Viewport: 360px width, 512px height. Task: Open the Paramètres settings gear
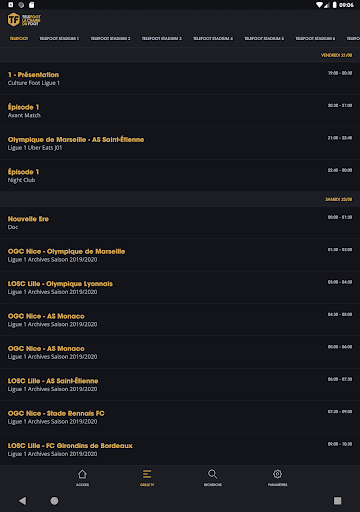click(x=277, y=478)
